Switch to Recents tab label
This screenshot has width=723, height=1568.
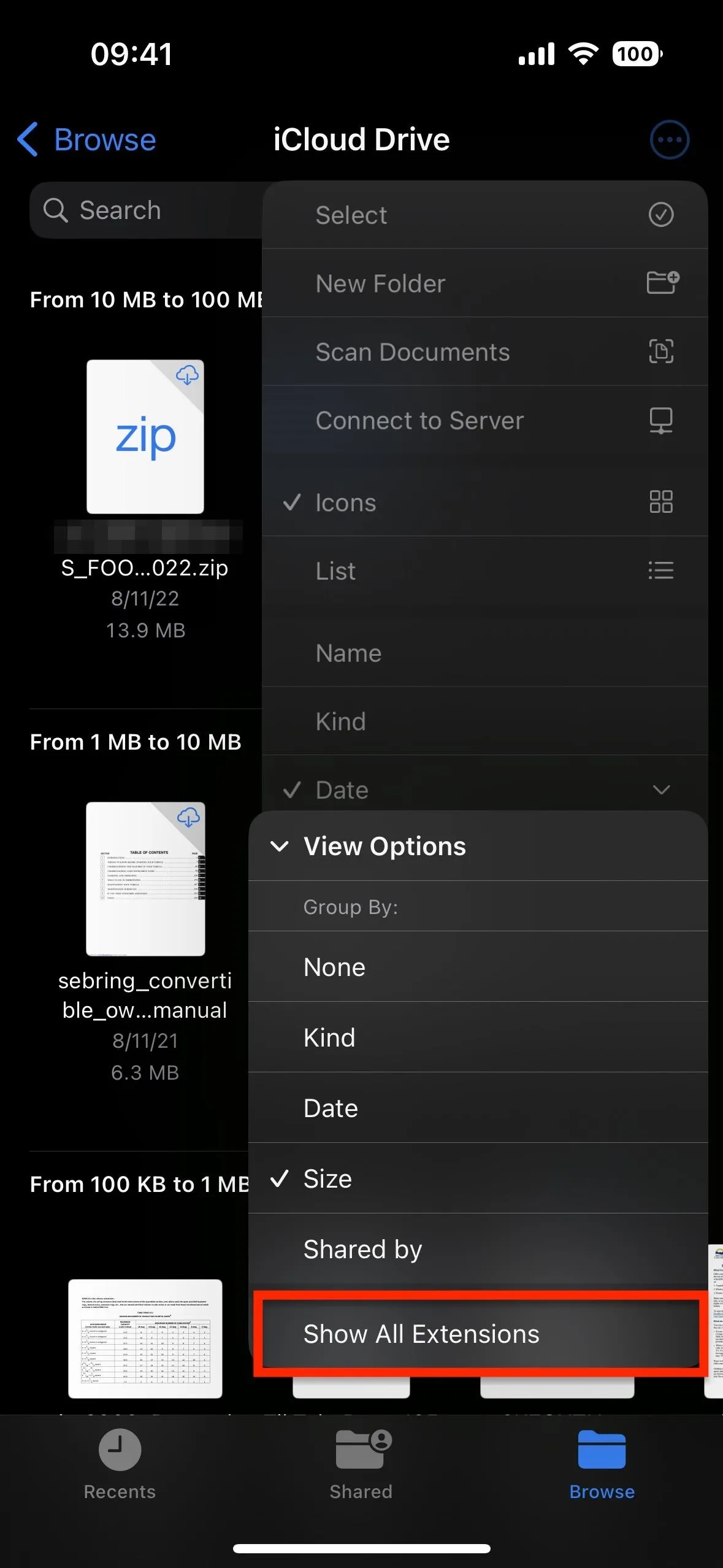click(120, 1491)
